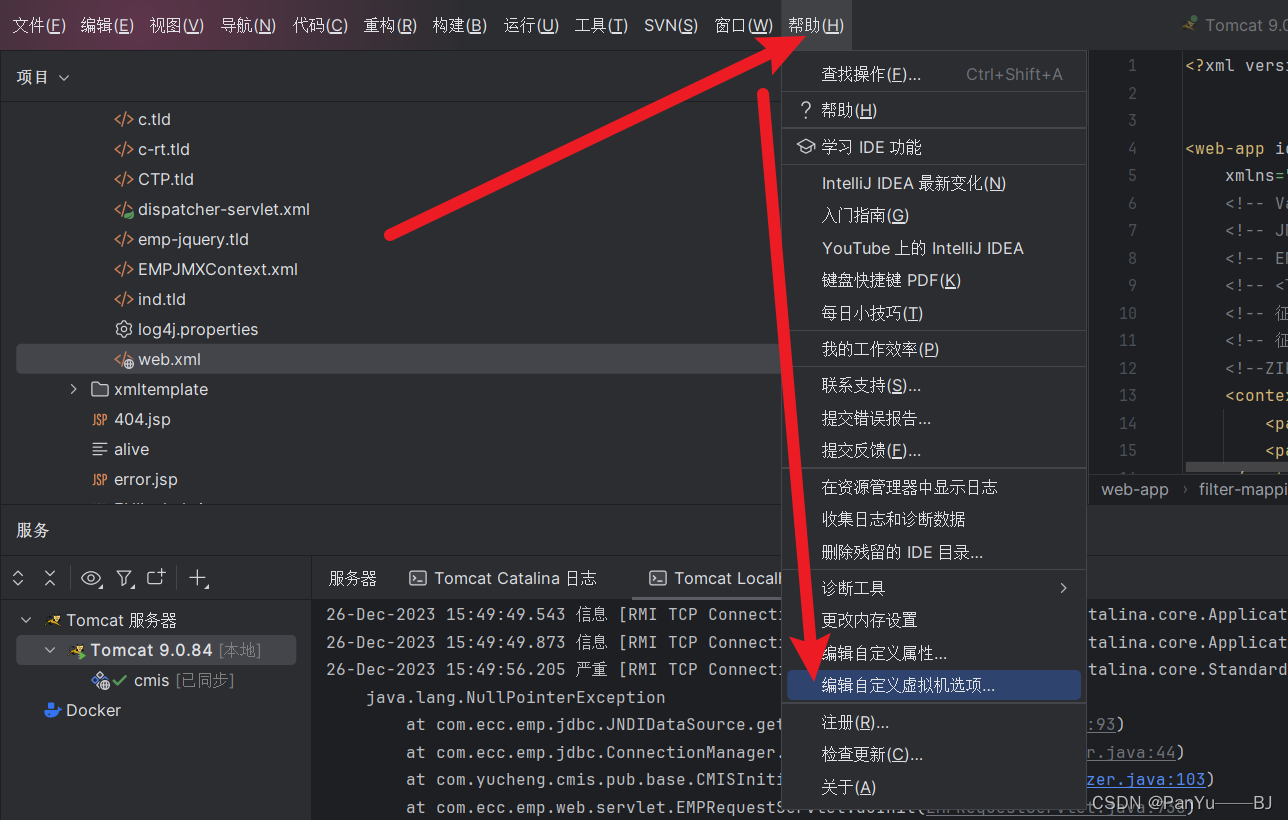Click the c-rt.tld file icon

coord(123,149)
